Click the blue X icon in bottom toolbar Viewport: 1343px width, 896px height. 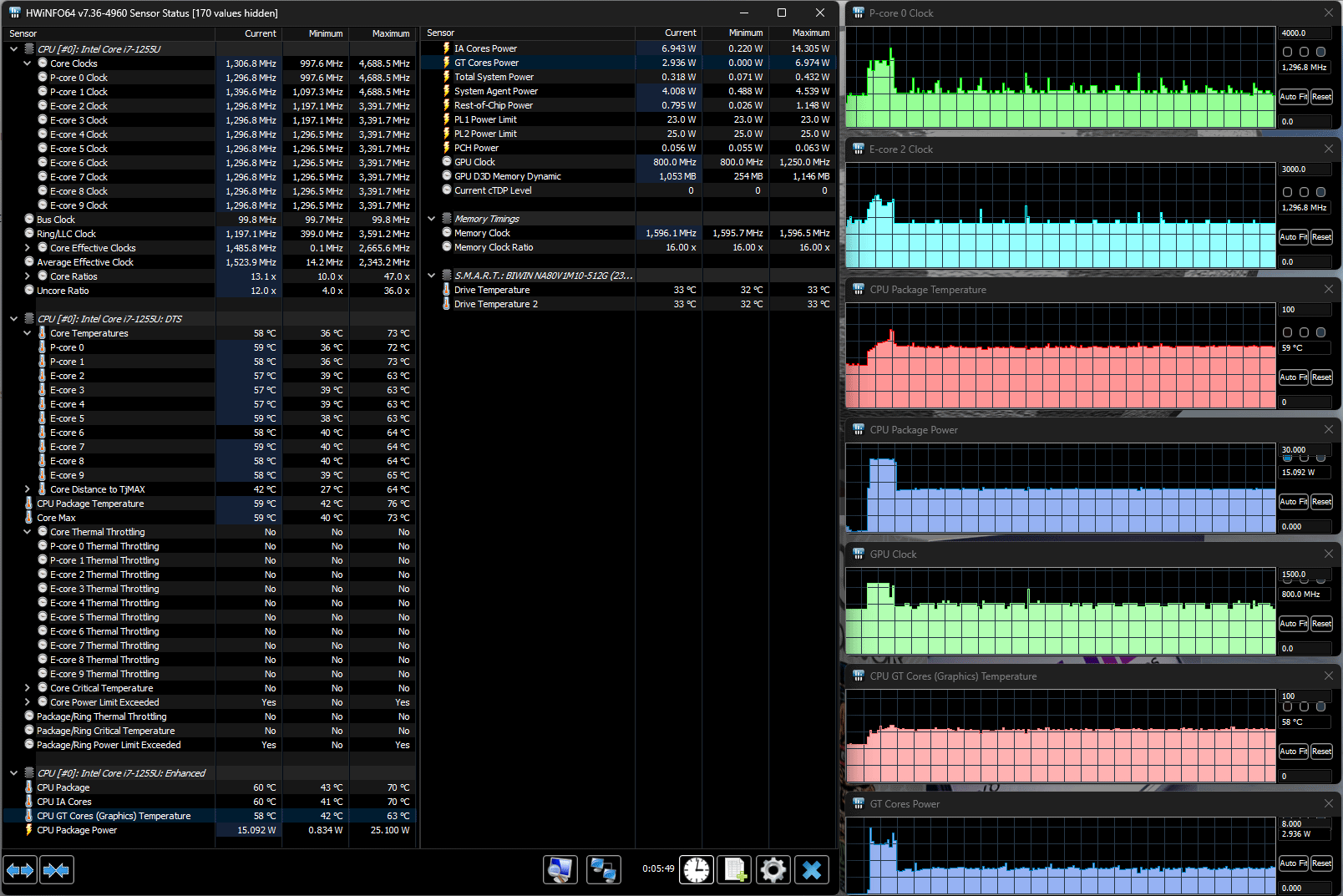(812, 870)
